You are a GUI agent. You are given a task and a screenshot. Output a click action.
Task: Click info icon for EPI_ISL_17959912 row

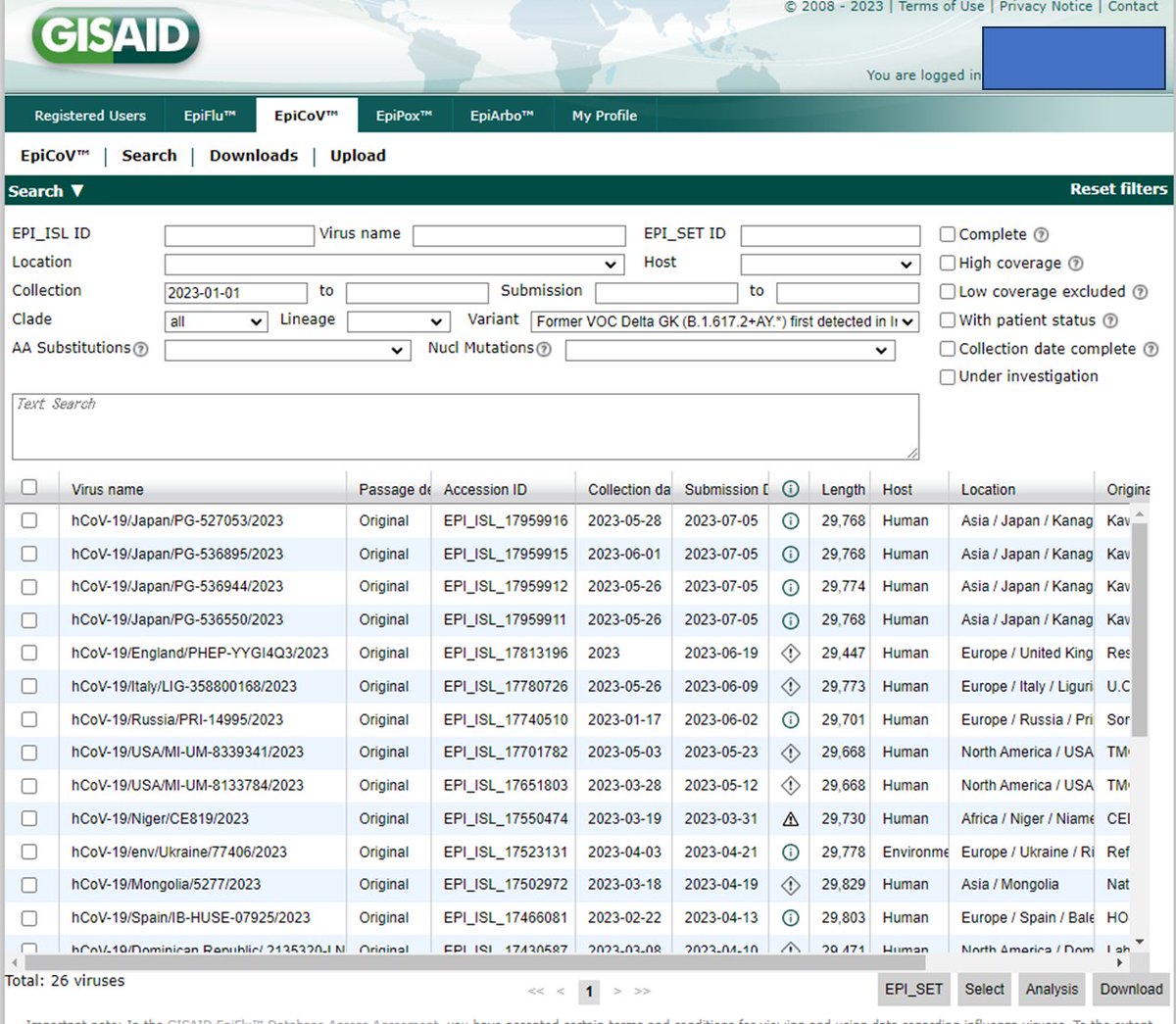pos(791,587)
